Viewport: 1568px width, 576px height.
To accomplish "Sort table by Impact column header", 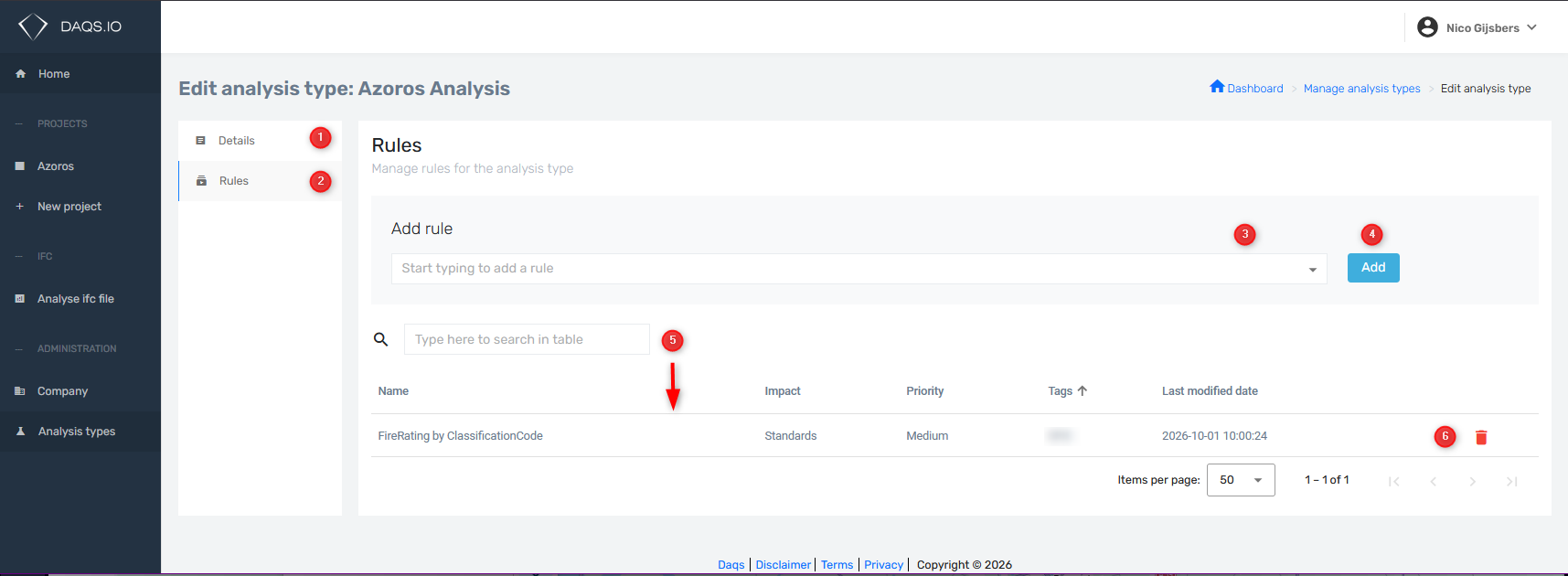I will click(783, 391).
